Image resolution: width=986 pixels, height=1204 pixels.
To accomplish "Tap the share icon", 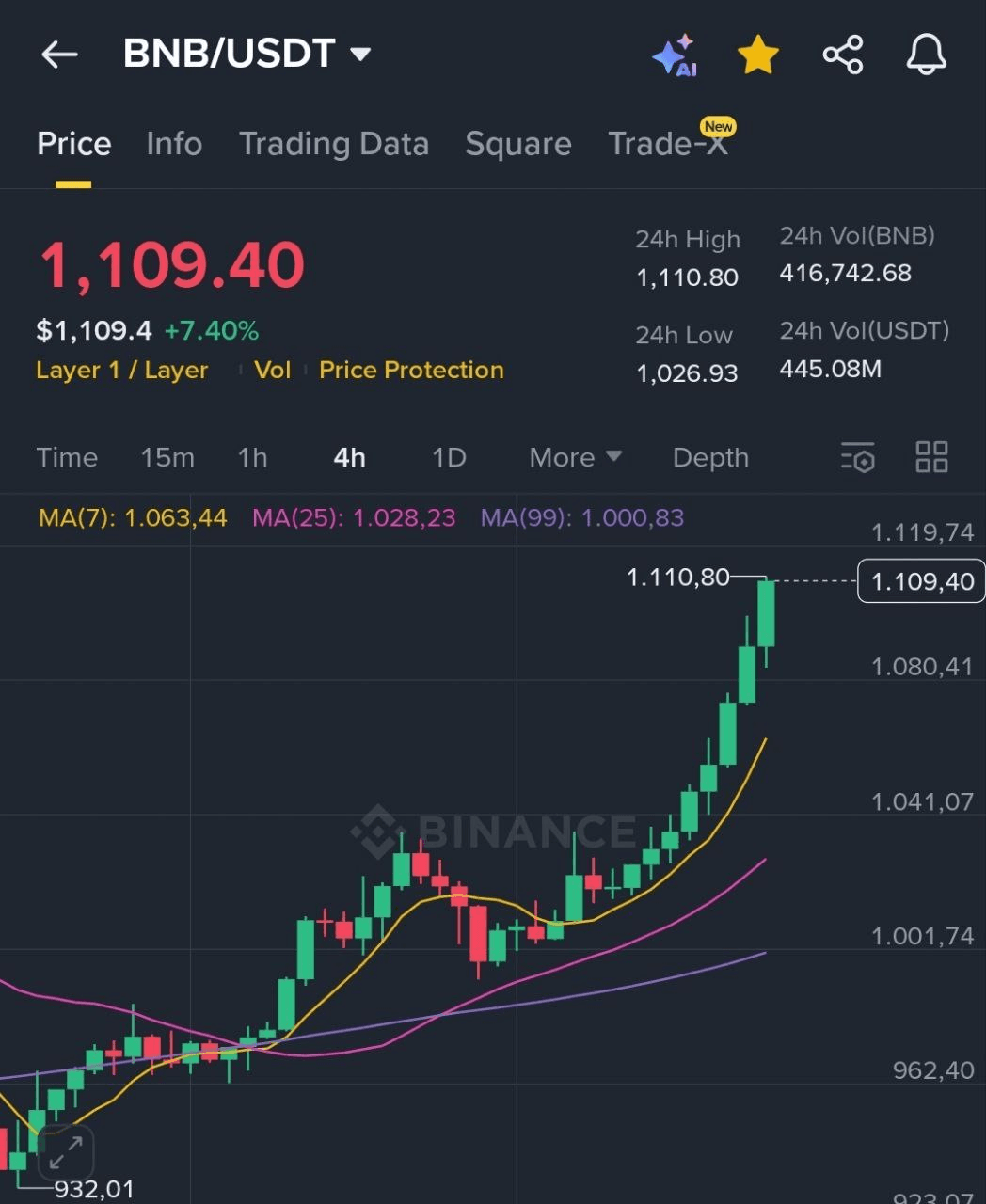I will tap(842, 55).
